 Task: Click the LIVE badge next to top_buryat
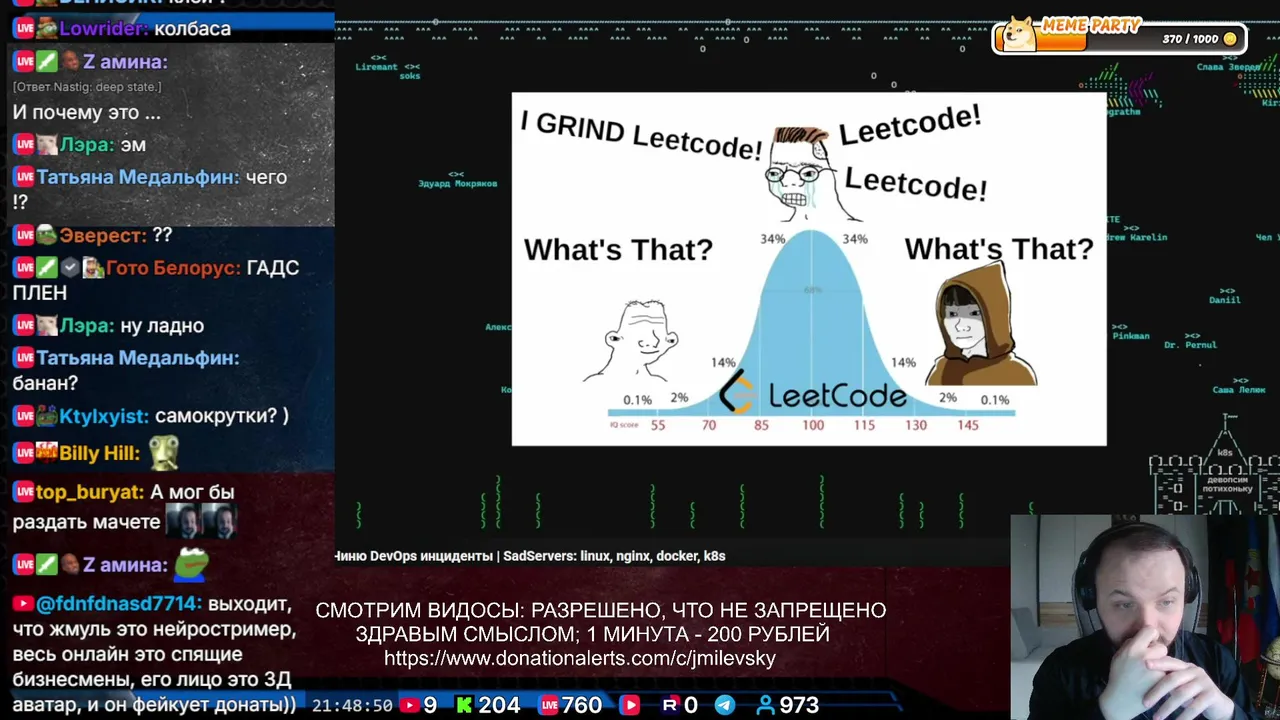25,492
